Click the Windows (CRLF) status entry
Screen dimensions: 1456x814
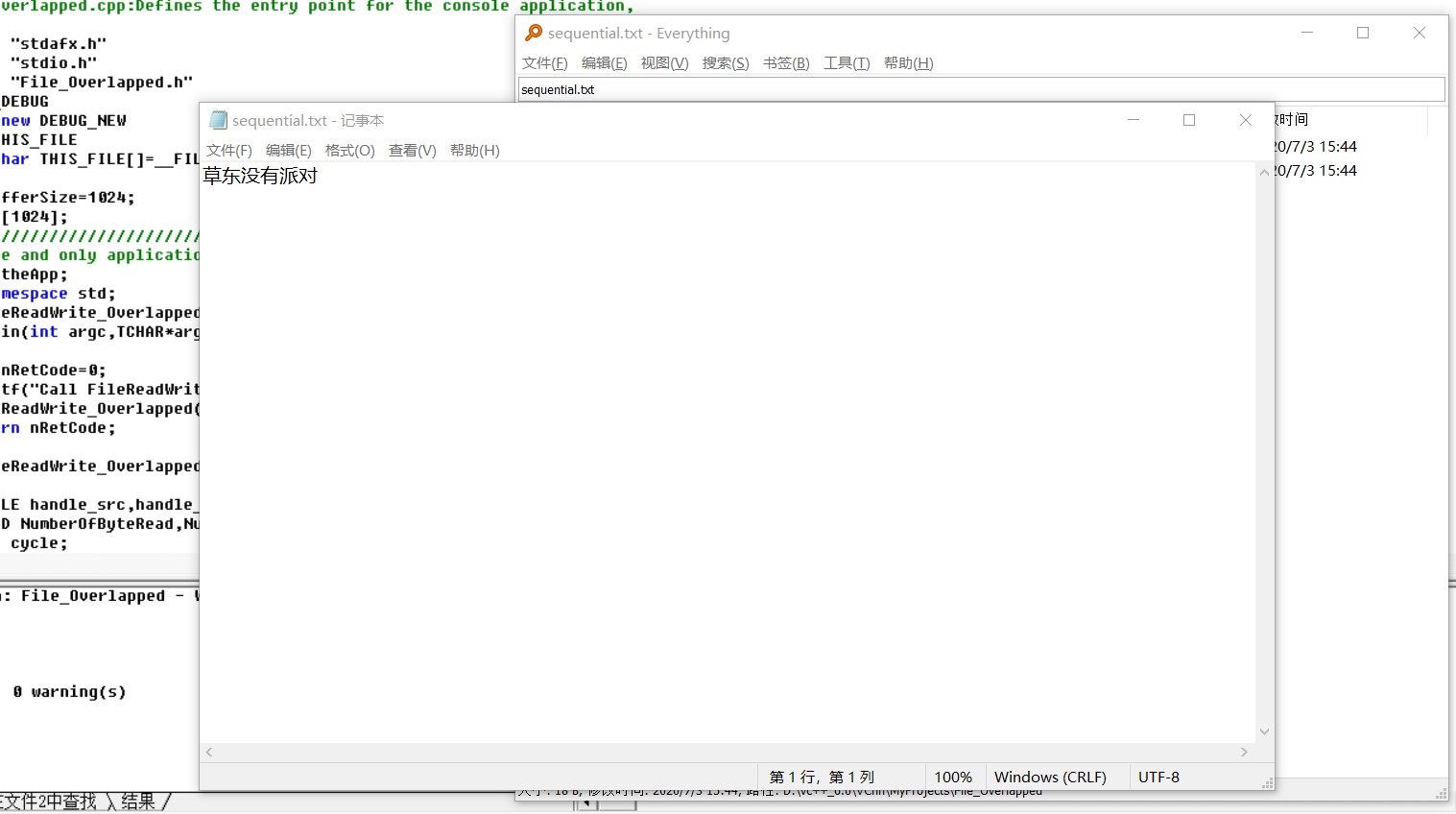point(1050,778)
